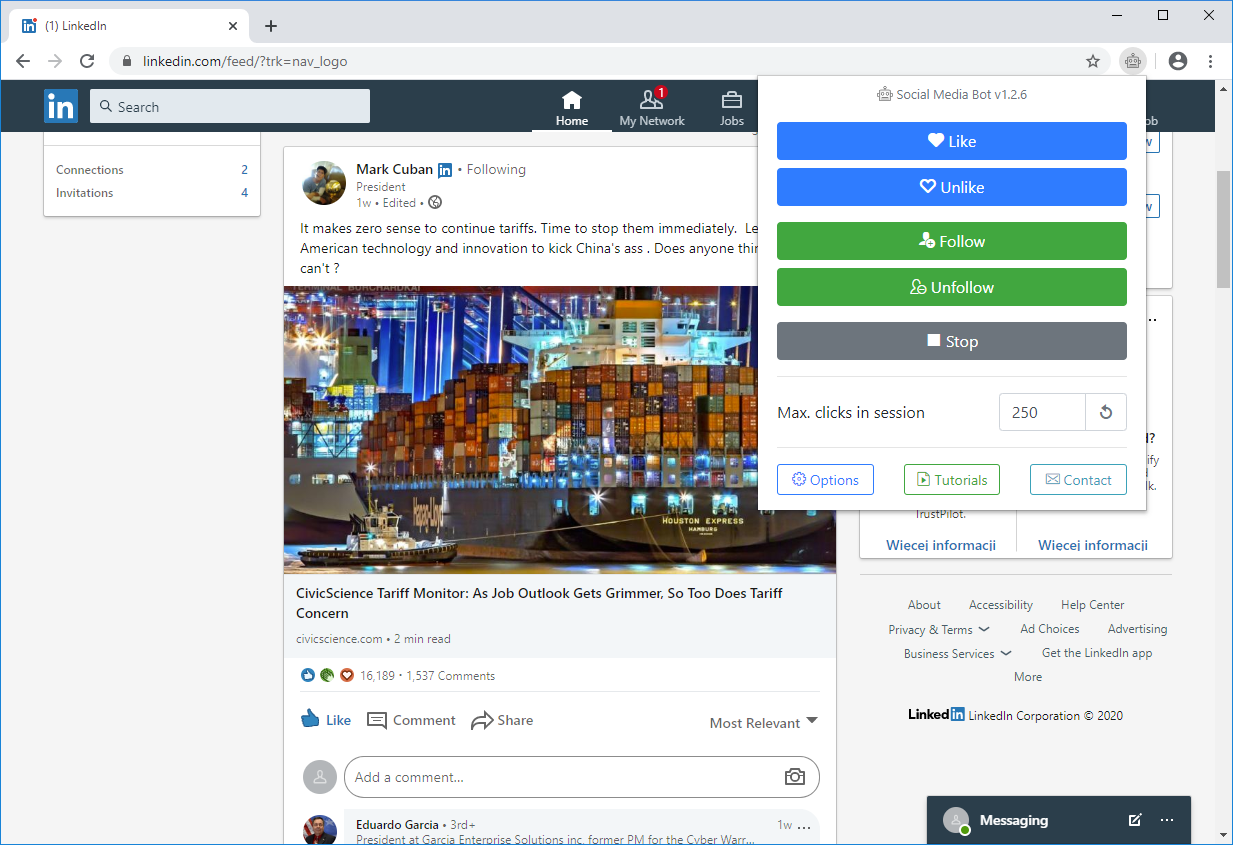Open My Network tab
Viewport: 1233px width, 845px height.
point(652,108)
